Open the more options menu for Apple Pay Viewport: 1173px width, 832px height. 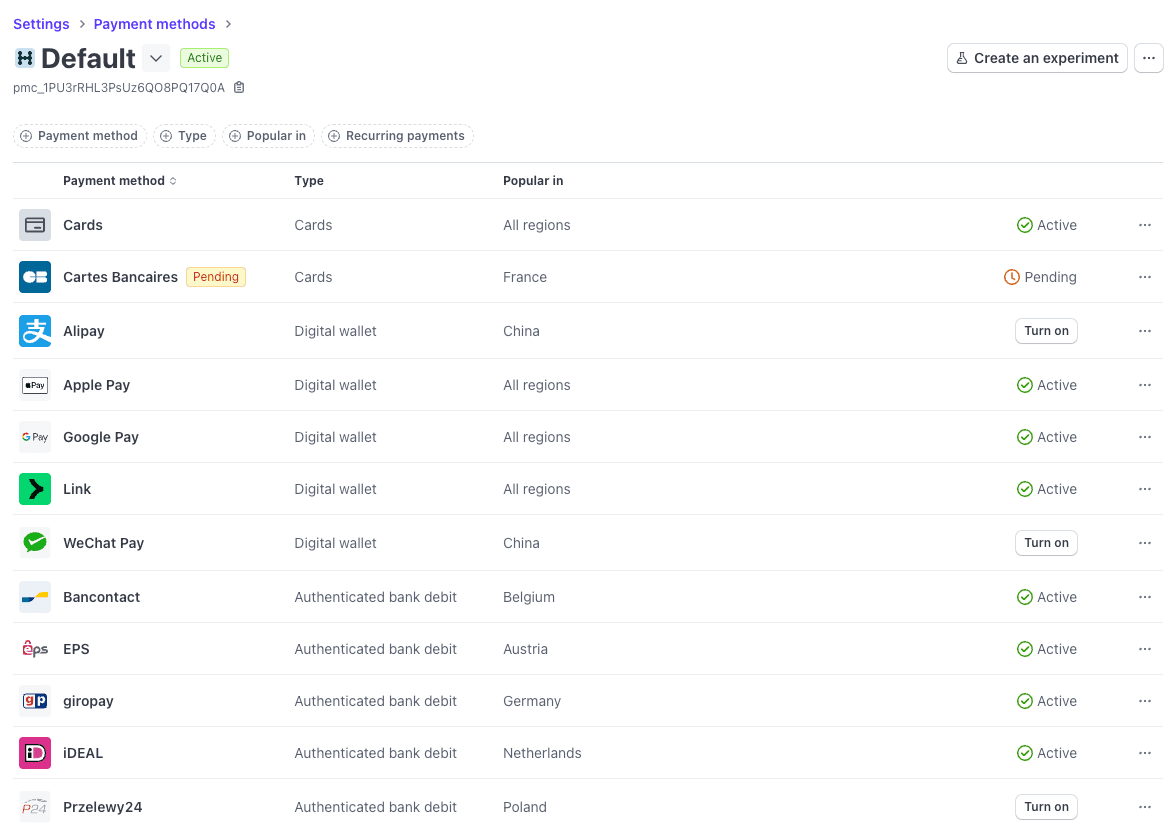(1145, 385)
